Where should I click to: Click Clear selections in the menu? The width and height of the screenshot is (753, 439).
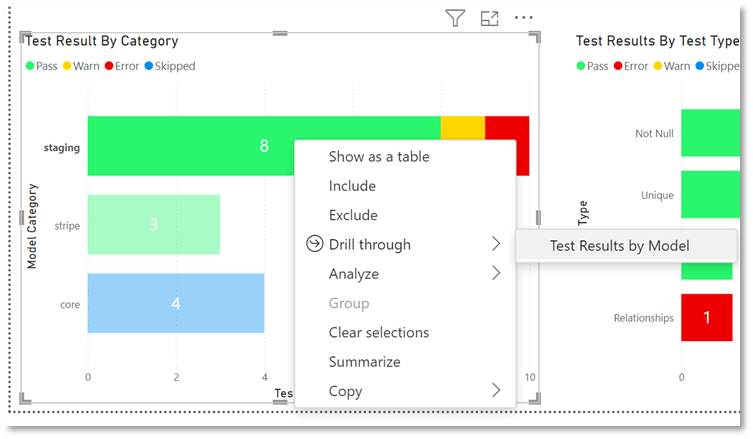tap(379, 332)
